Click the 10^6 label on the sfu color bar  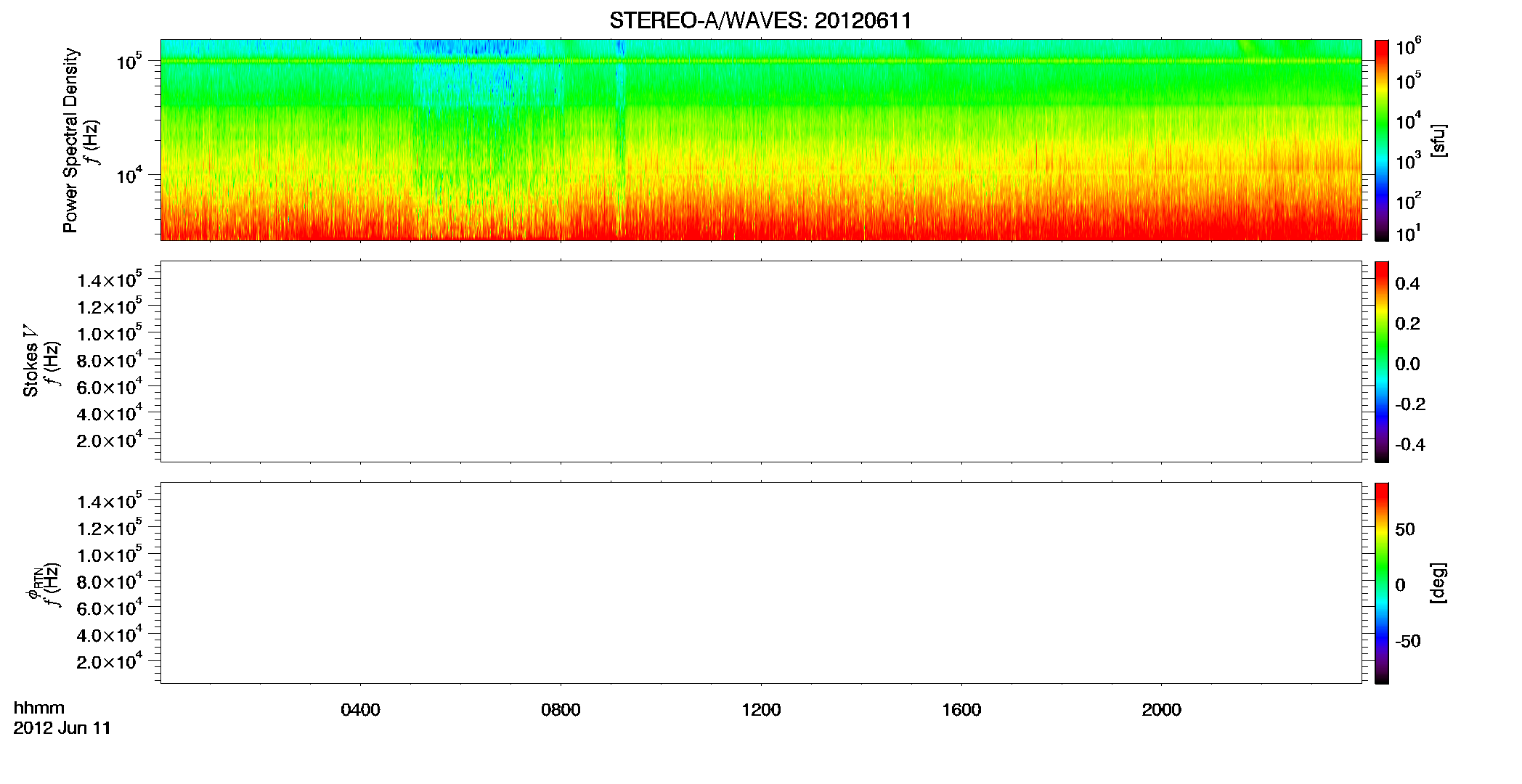(x=1409, y=47)
